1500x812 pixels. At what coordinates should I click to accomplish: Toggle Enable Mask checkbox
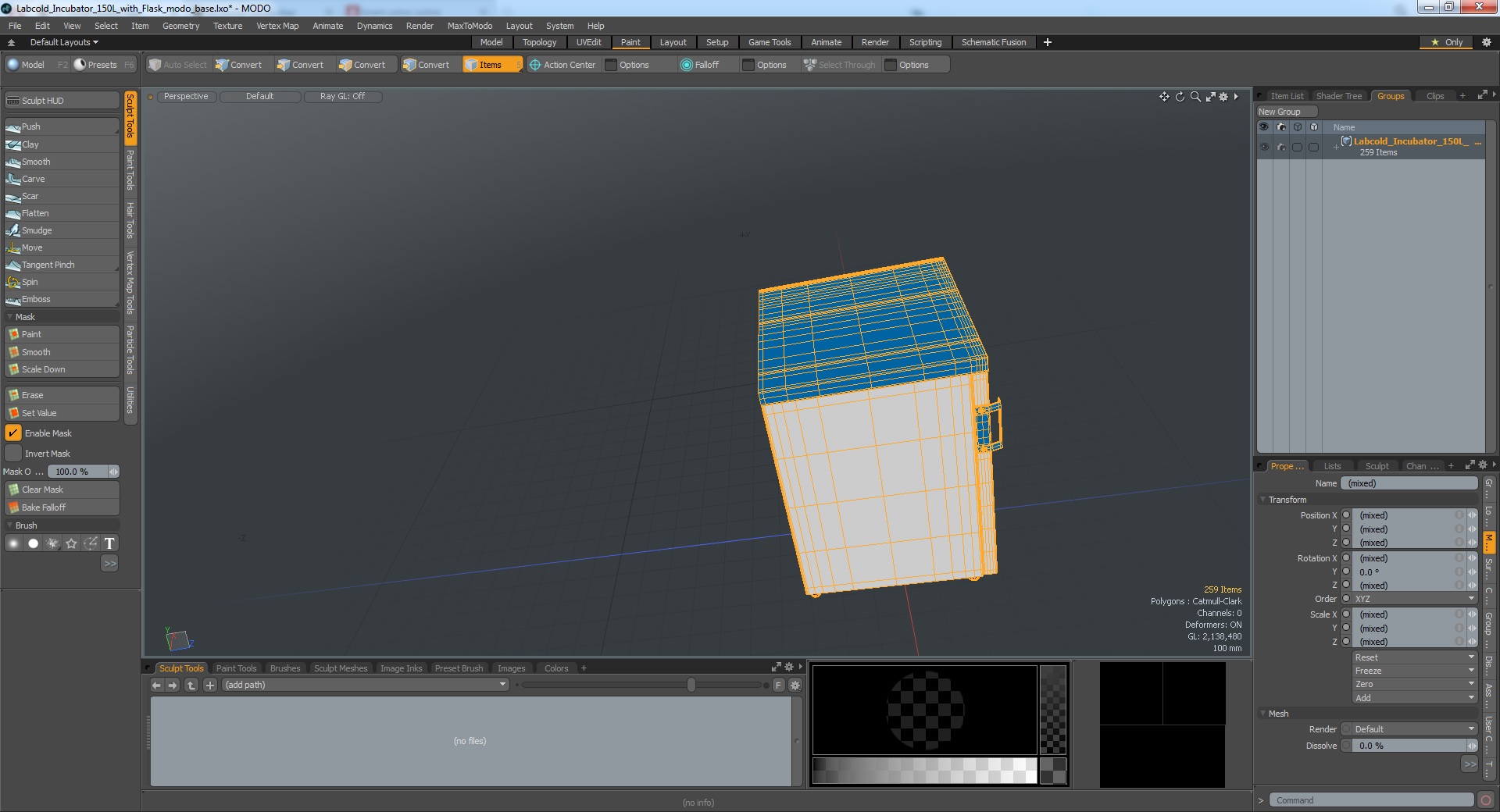tap(13, 433)
